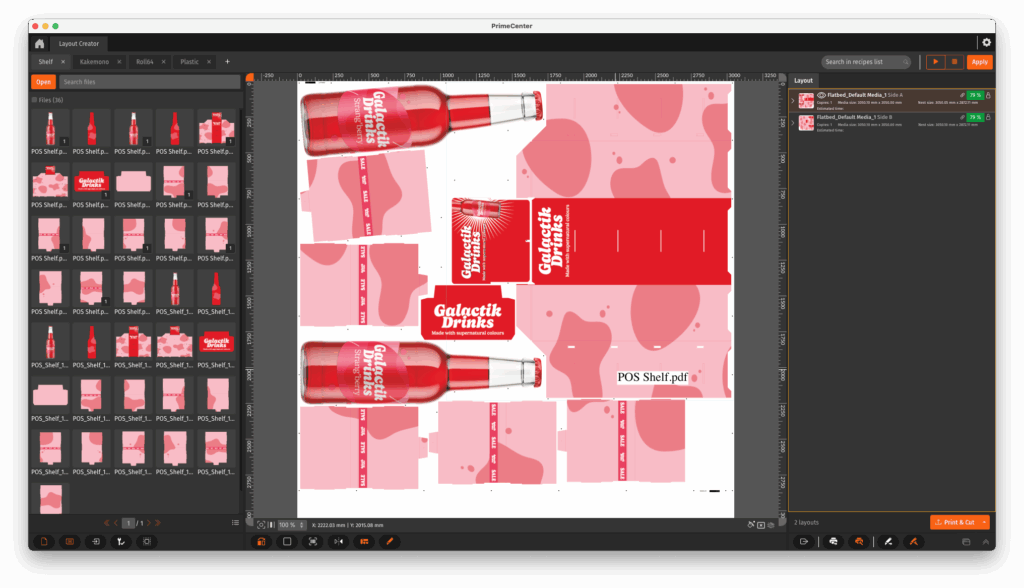The image size is (1024, 588).
Task: Expand the Side B layout row
Action: tap(793, 123)
